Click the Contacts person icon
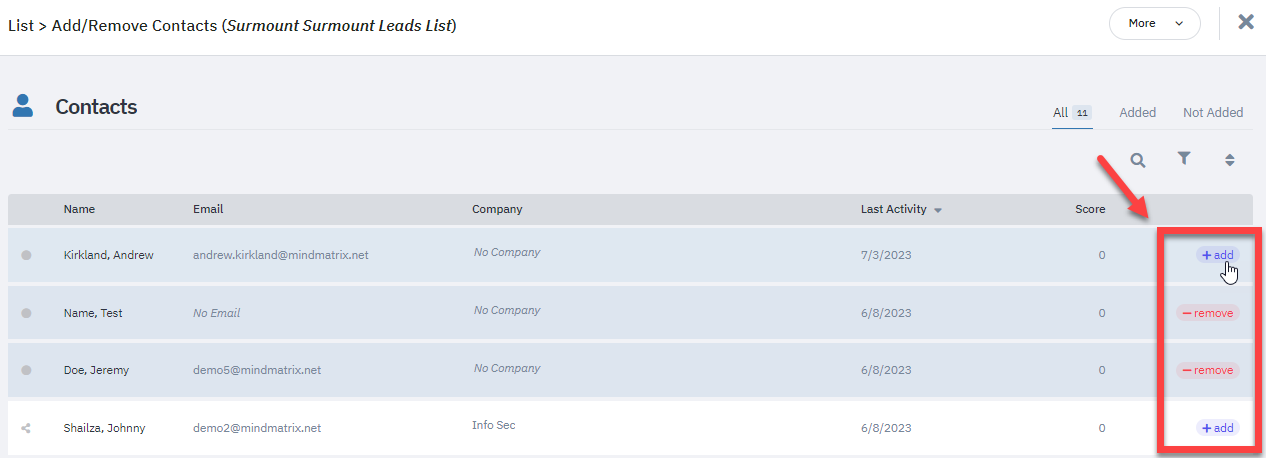 click(x=23, y=106)
